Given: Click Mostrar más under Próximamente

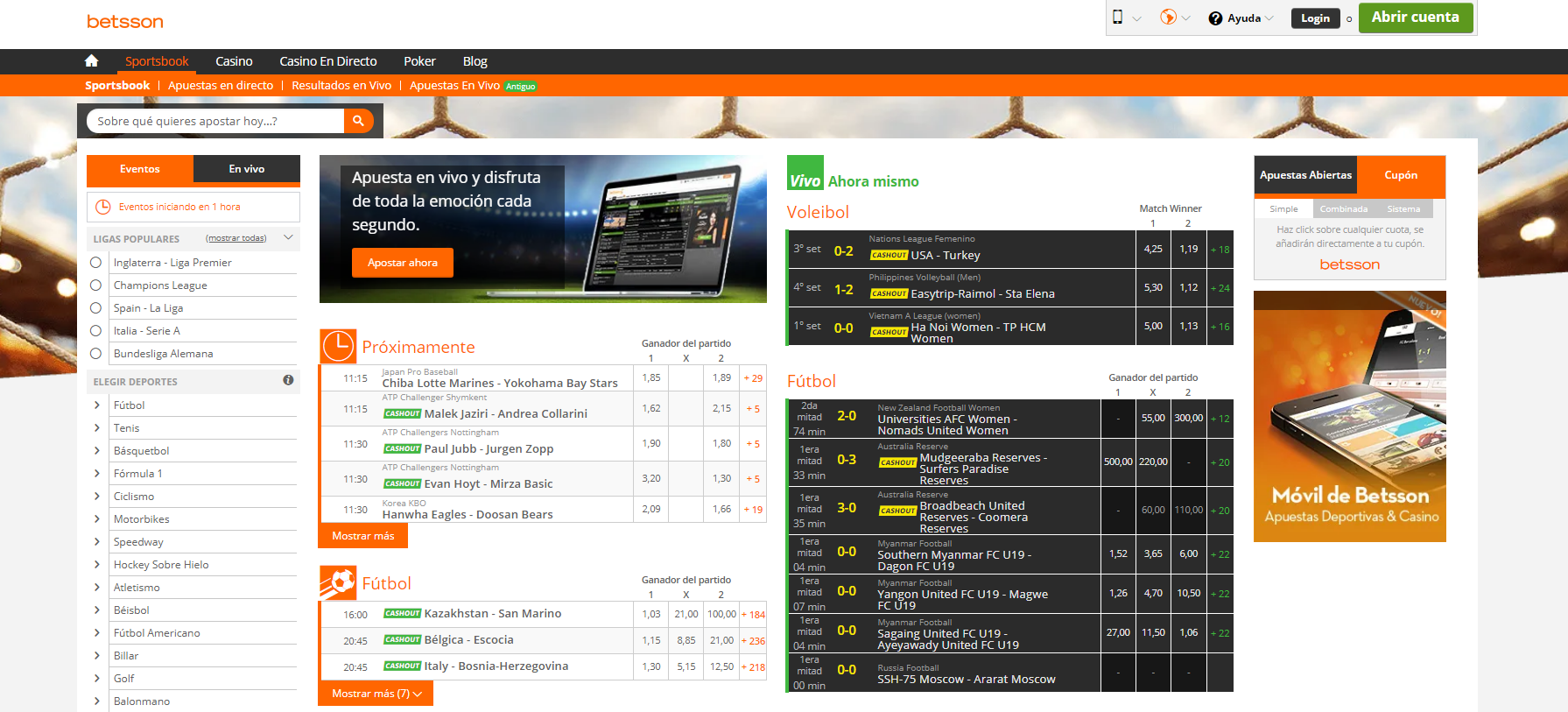Looking at the screenshot, I should (x=363, y=535).
